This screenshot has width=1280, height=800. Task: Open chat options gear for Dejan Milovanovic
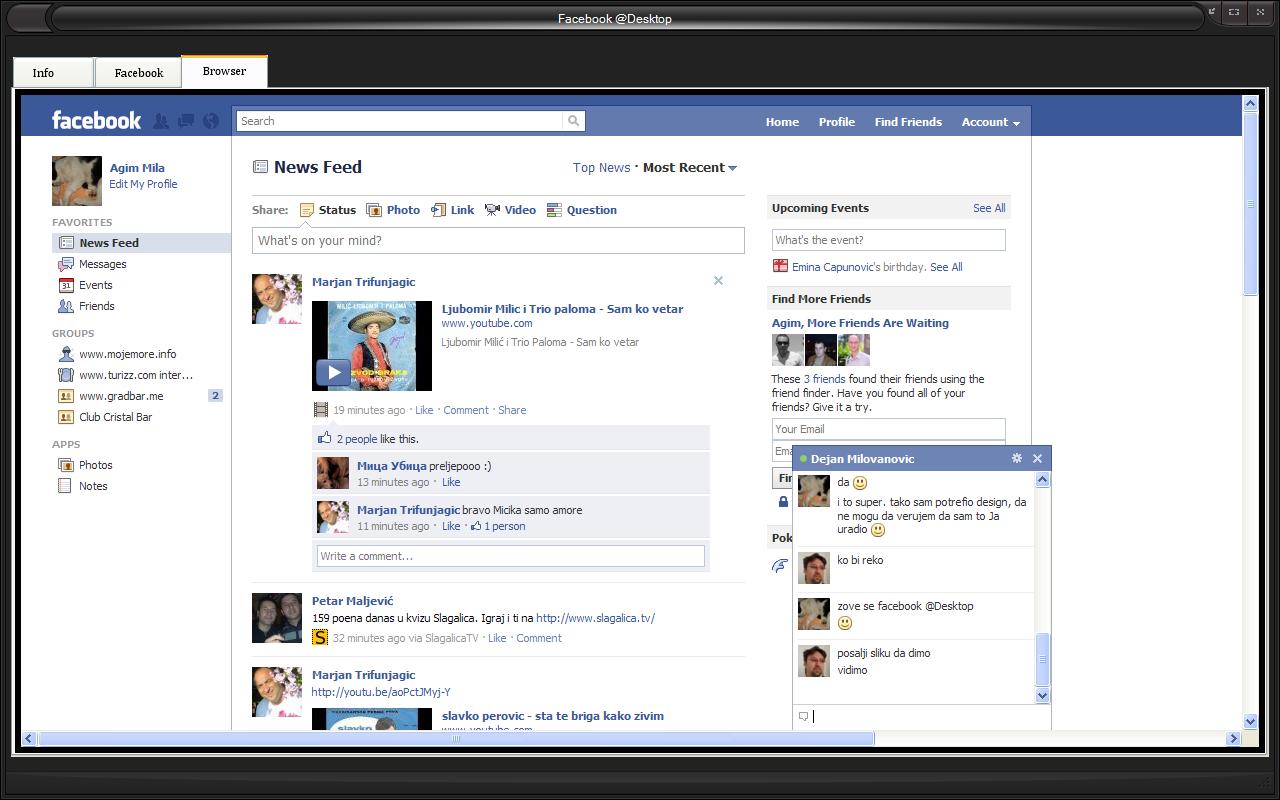coord(1016,458)
